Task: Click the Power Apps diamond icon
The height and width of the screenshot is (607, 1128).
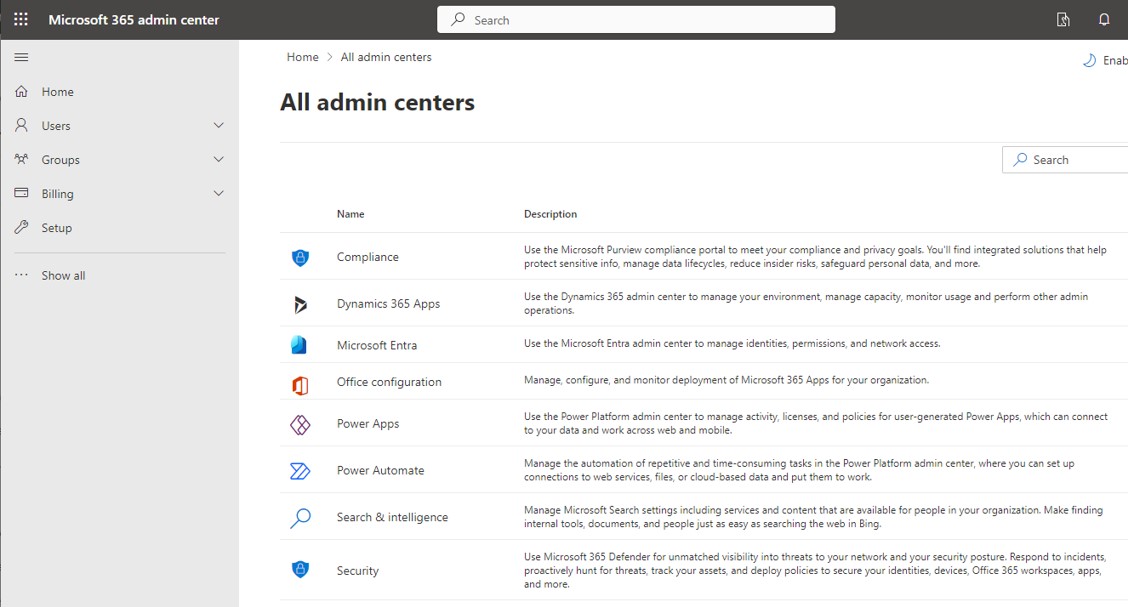Action: [x=300, y=425]
